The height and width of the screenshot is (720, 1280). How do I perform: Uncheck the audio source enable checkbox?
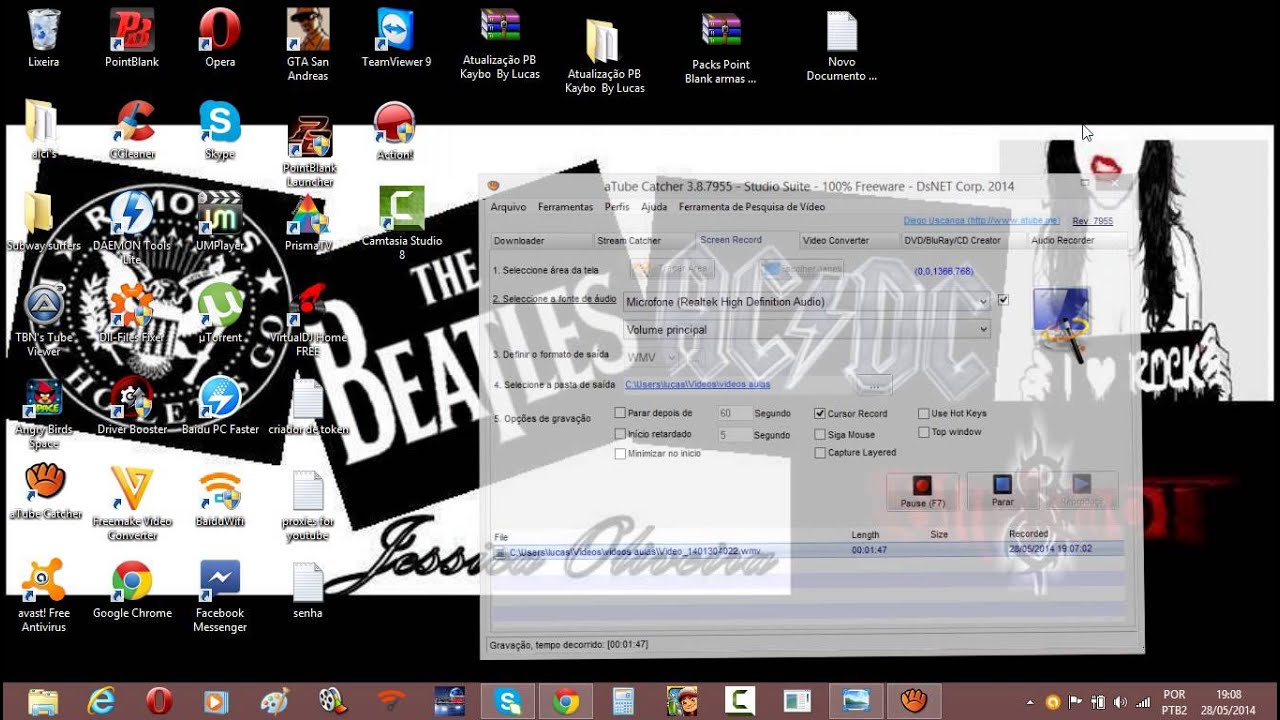click(1003, 299)
